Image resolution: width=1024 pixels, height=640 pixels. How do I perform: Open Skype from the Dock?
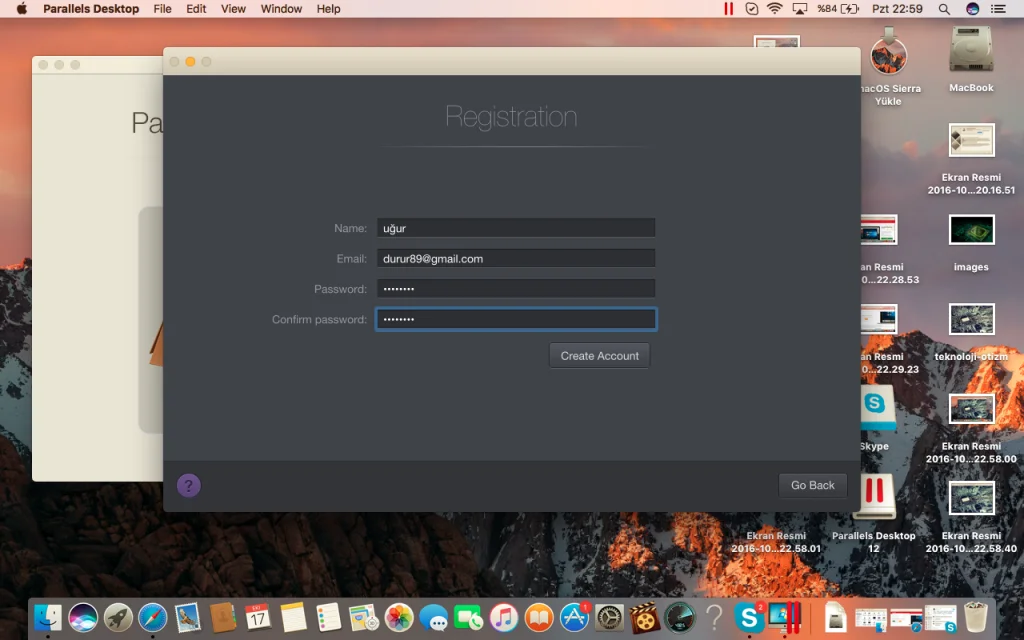pos(748,617)
